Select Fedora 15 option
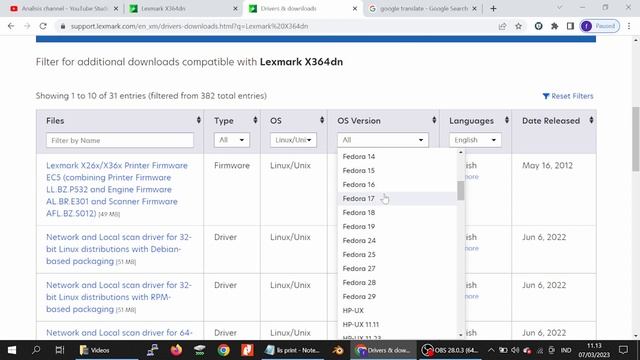Screen dimensions: 640x360 (397, 171)
